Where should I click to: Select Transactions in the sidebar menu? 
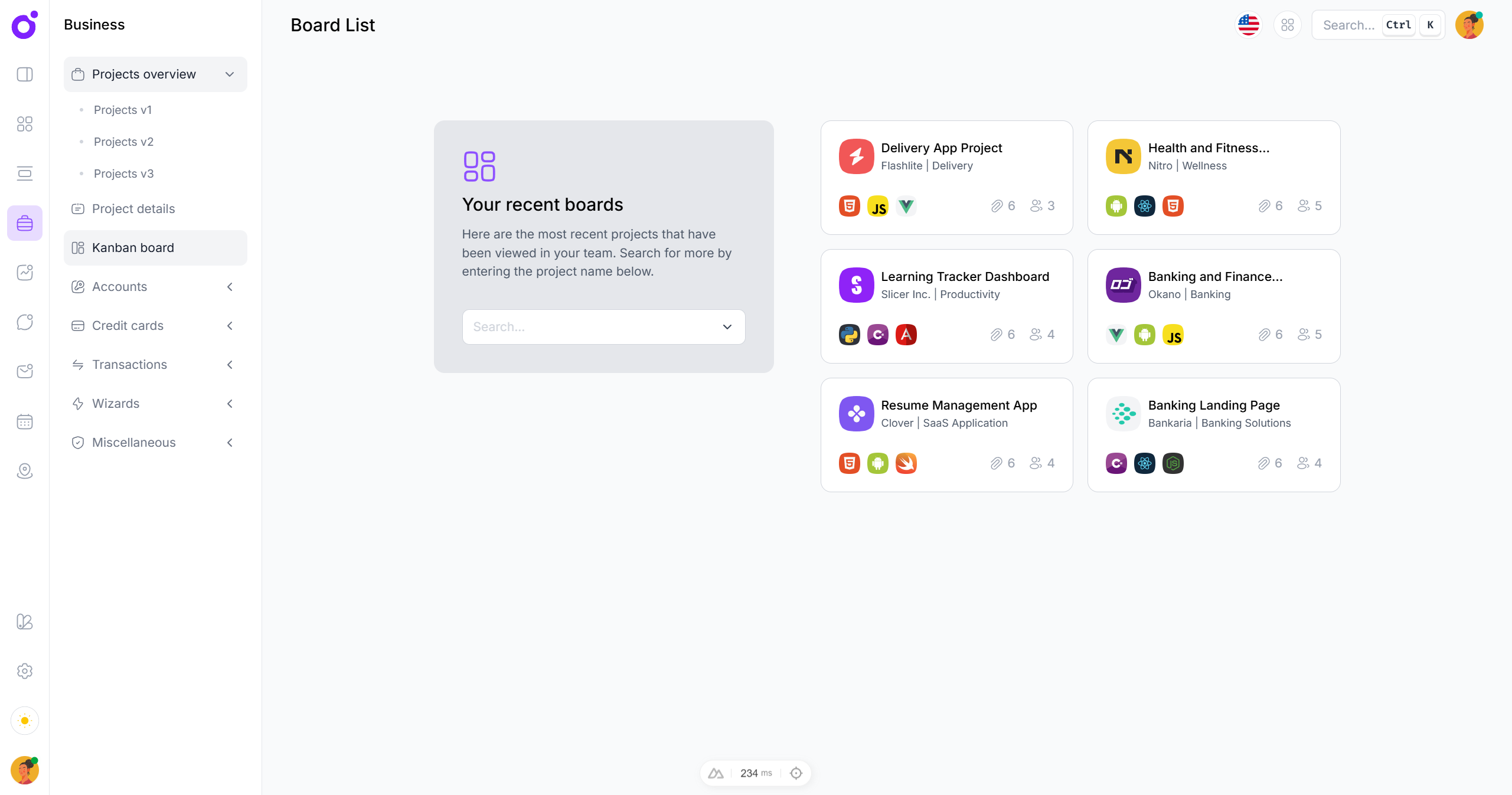(130, 364)
